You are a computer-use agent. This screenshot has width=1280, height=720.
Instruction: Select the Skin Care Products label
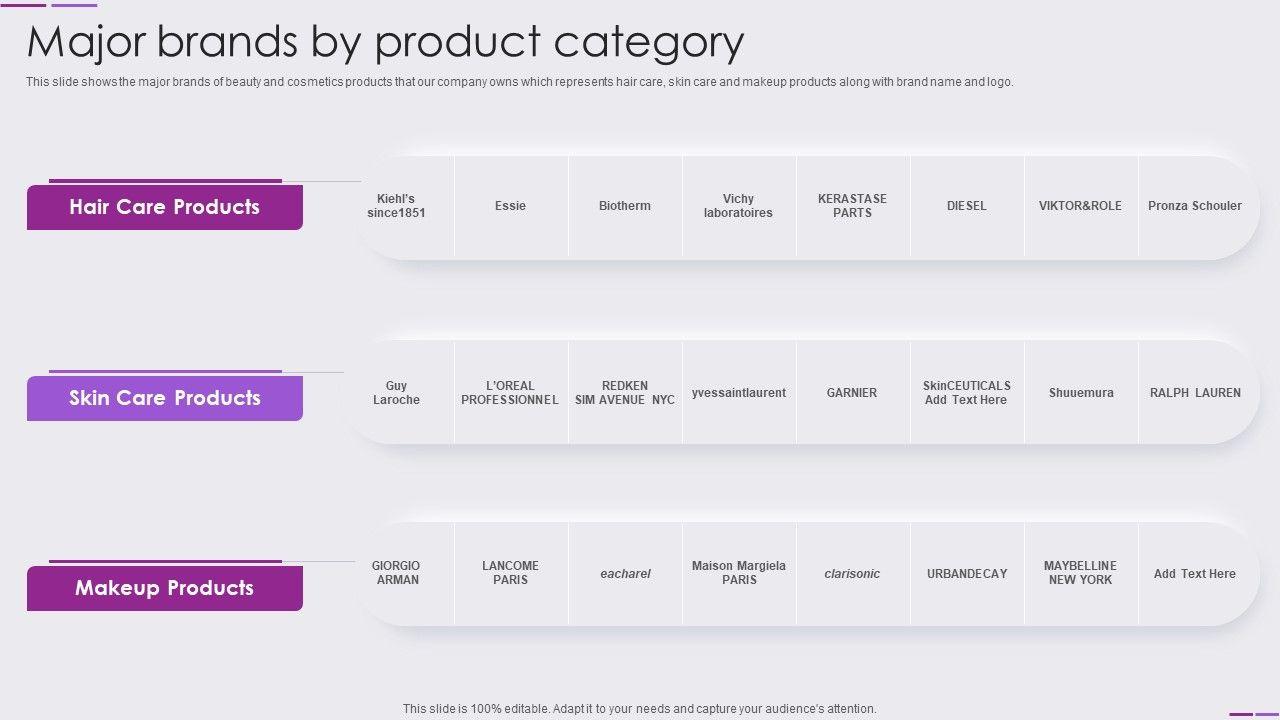(164, 398)
